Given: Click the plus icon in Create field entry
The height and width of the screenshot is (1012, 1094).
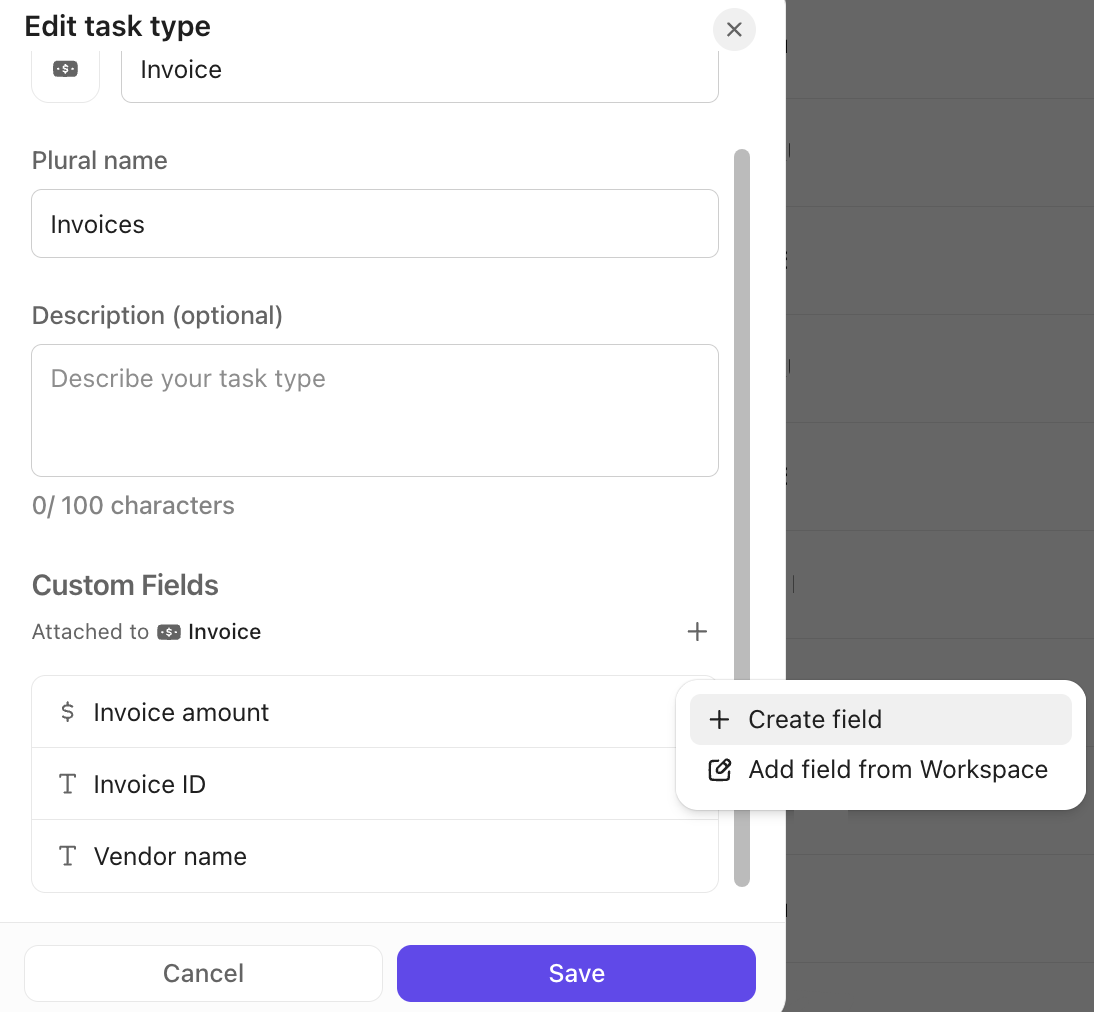Looking at the screenshot, I should click(x=719, y=719).
